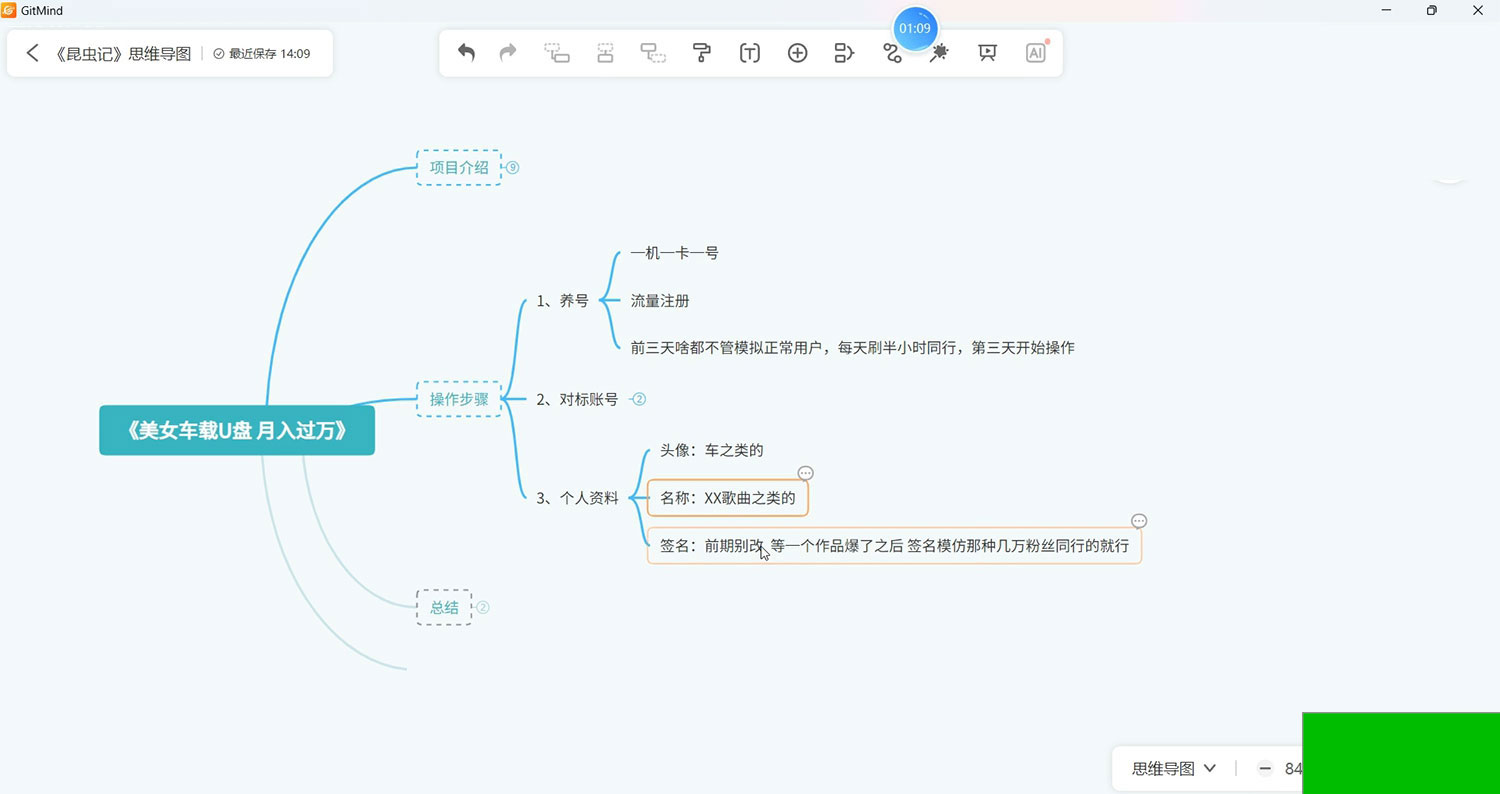Viewport: 1500px width, 794px height.
Task: Expand the 对标账号 collapsed children badge
Action: click(639, 399)
